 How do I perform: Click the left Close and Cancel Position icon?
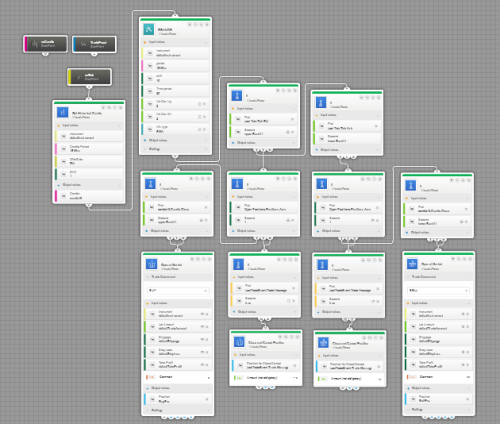pos(239,342)
